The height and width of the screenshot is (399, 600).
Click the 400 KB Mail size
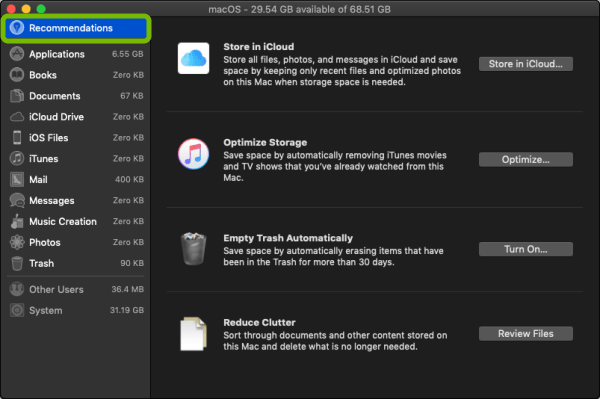point(129,179)
